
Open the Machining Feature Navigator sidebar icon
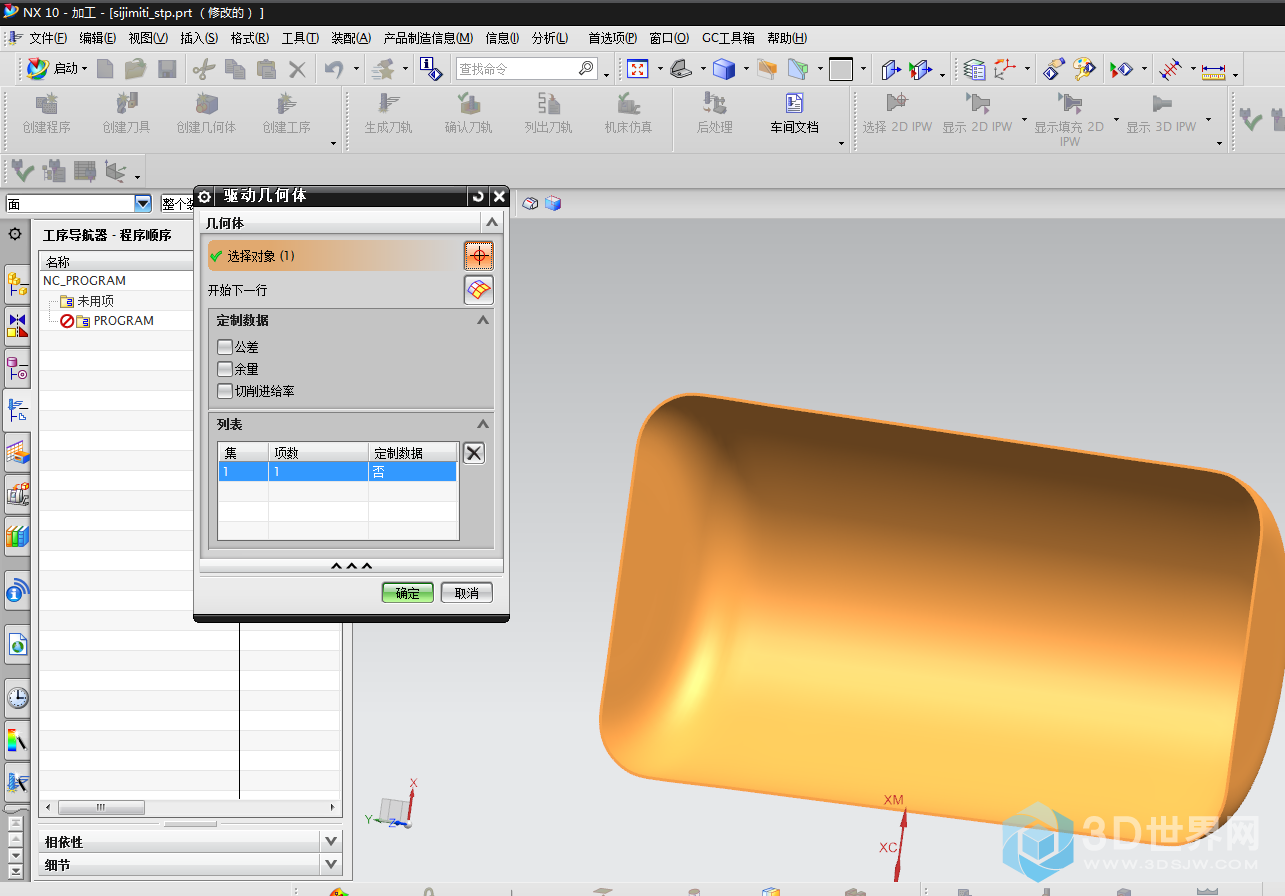click(17, 452)
